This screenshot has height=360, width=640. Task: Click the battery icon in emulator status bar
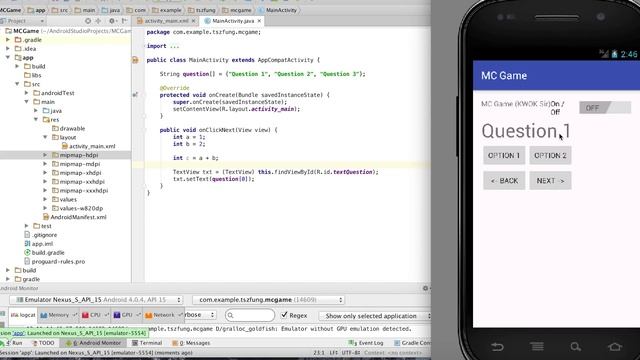point(614,54)
